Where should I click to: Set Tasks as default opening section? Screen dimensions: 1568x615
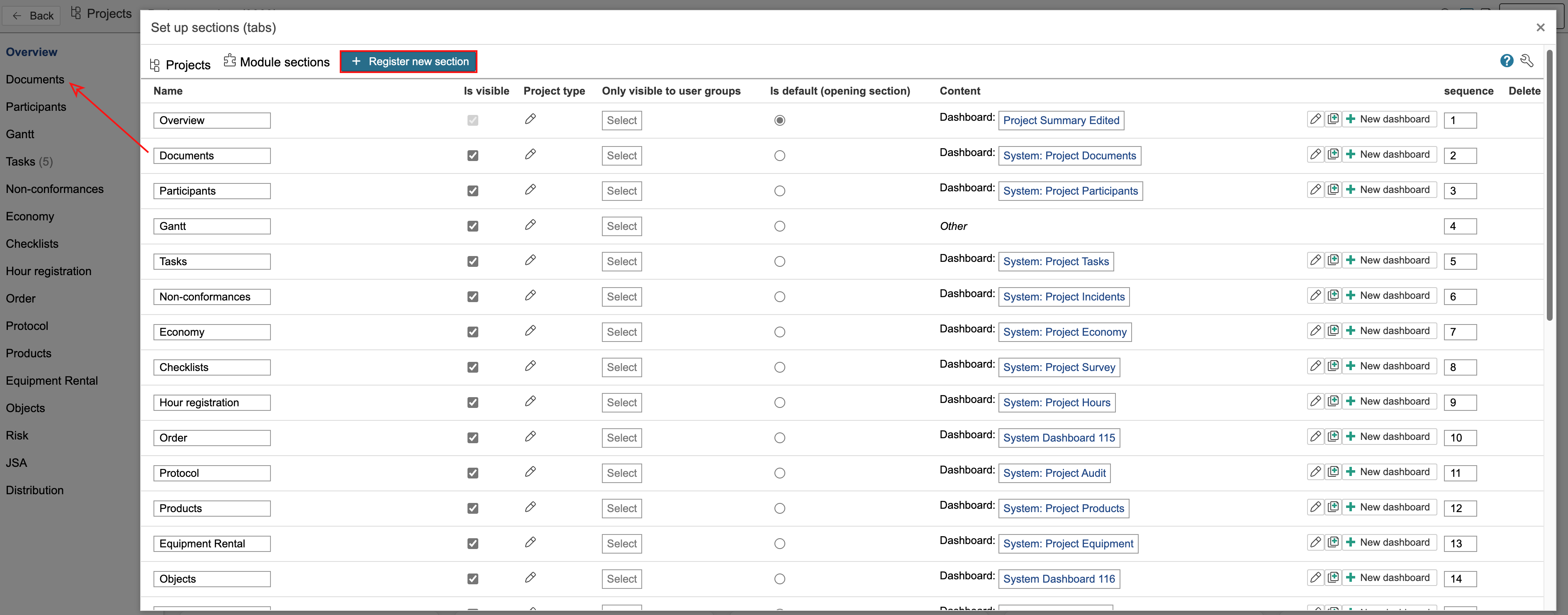tap(779, 262)
